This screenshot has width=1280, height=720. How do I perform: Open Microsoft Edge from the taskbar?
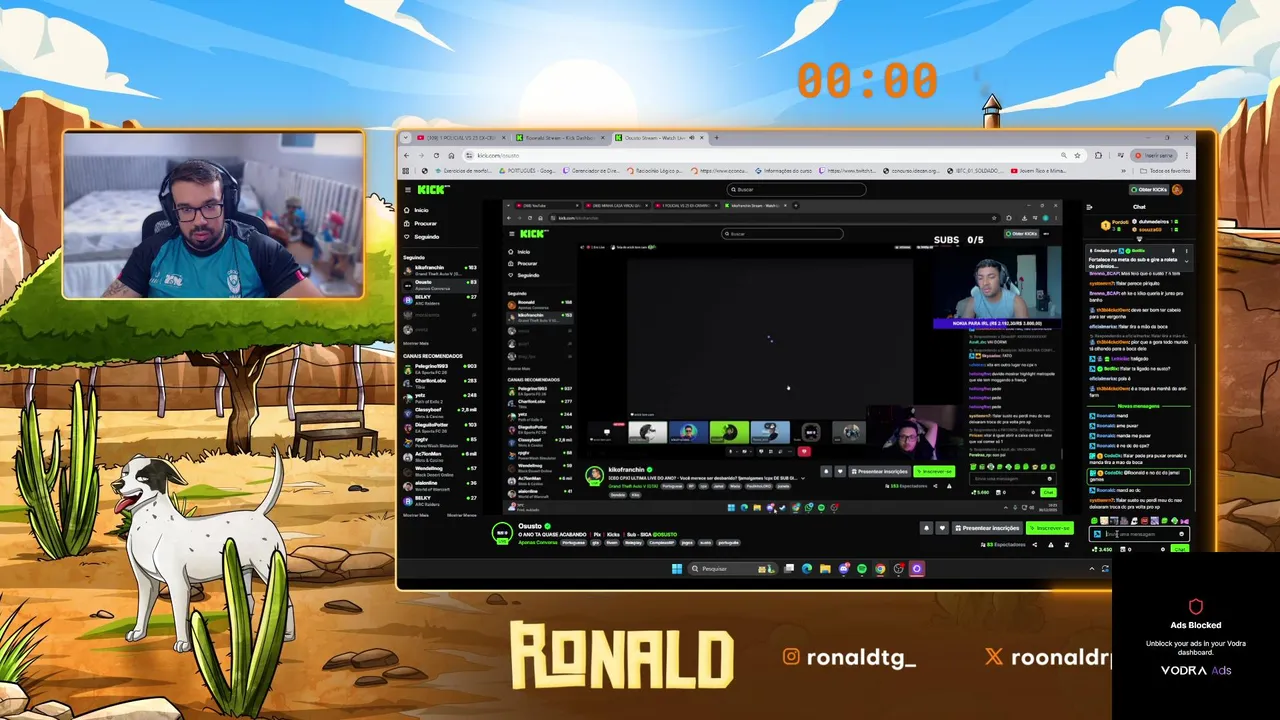pos(807,569)
